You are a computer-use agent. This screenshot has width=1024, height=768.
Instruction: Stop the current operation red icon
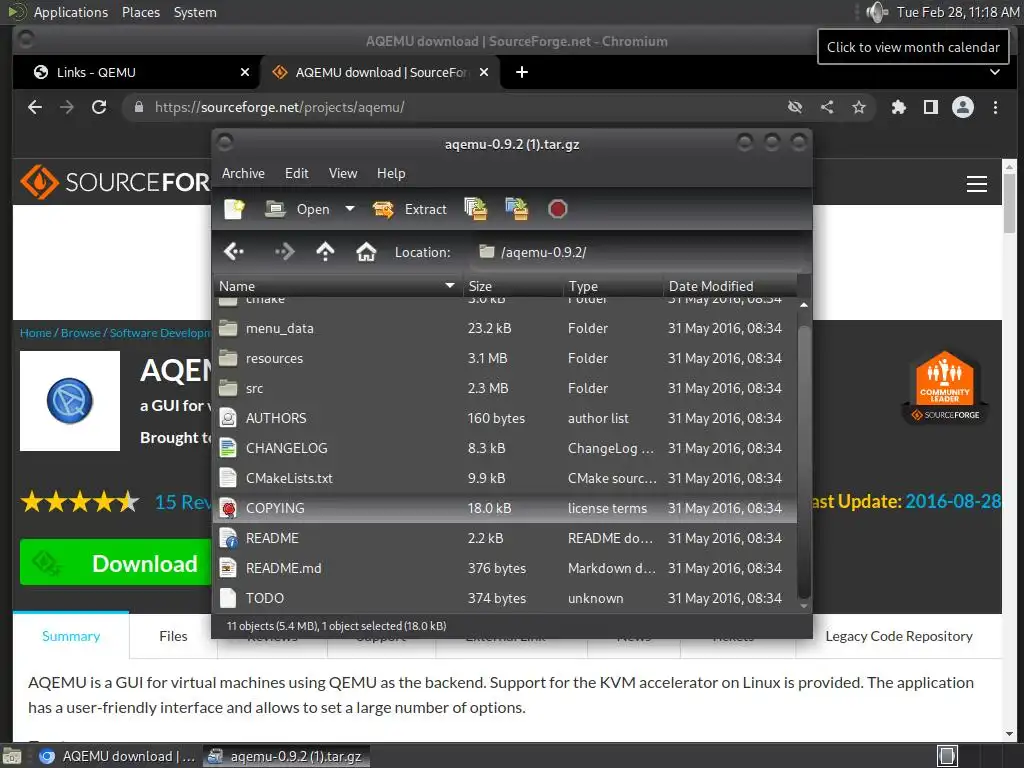(x=557, y=209)
